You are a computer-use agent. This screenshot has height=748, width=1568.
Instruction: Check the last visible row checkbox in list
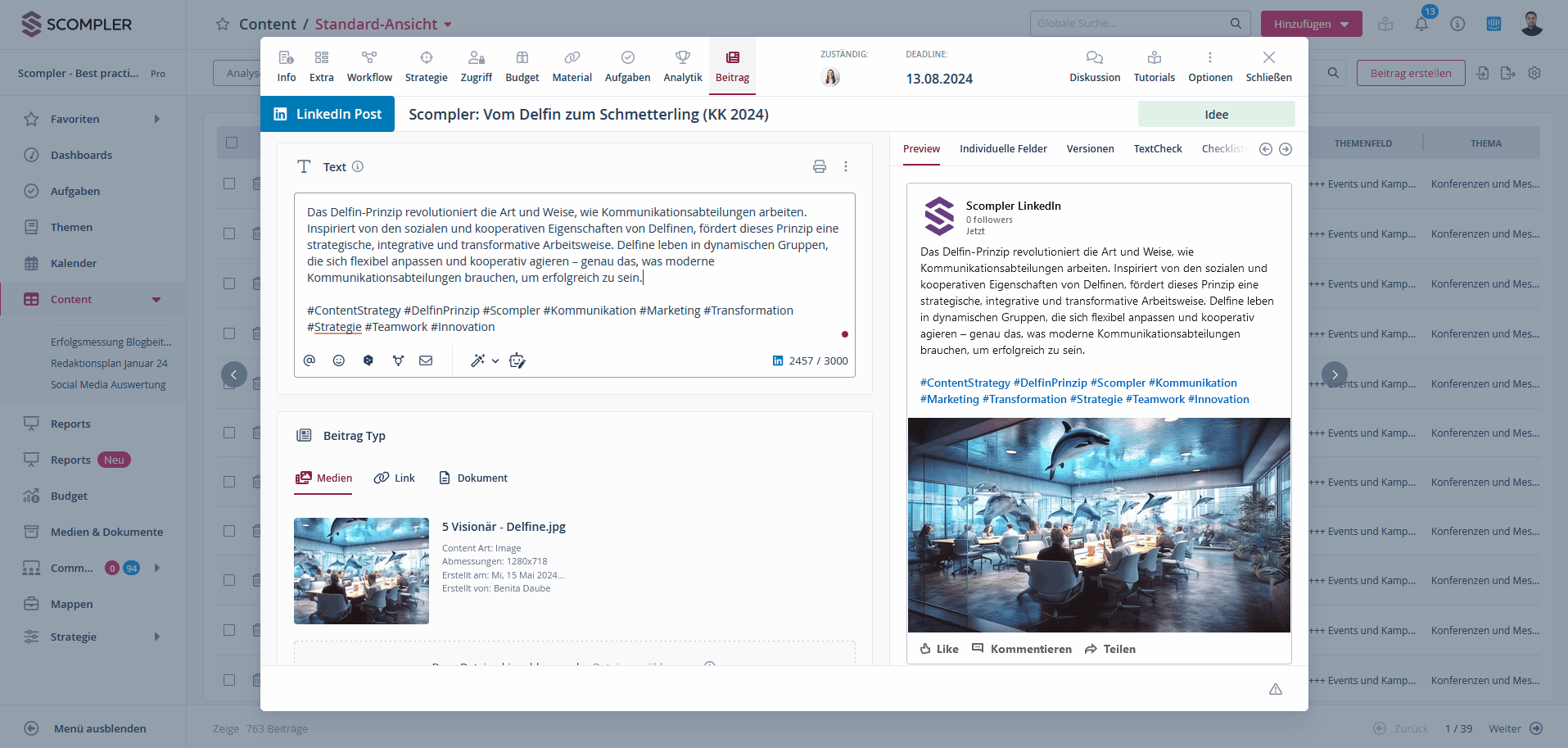tap(230, 680)
